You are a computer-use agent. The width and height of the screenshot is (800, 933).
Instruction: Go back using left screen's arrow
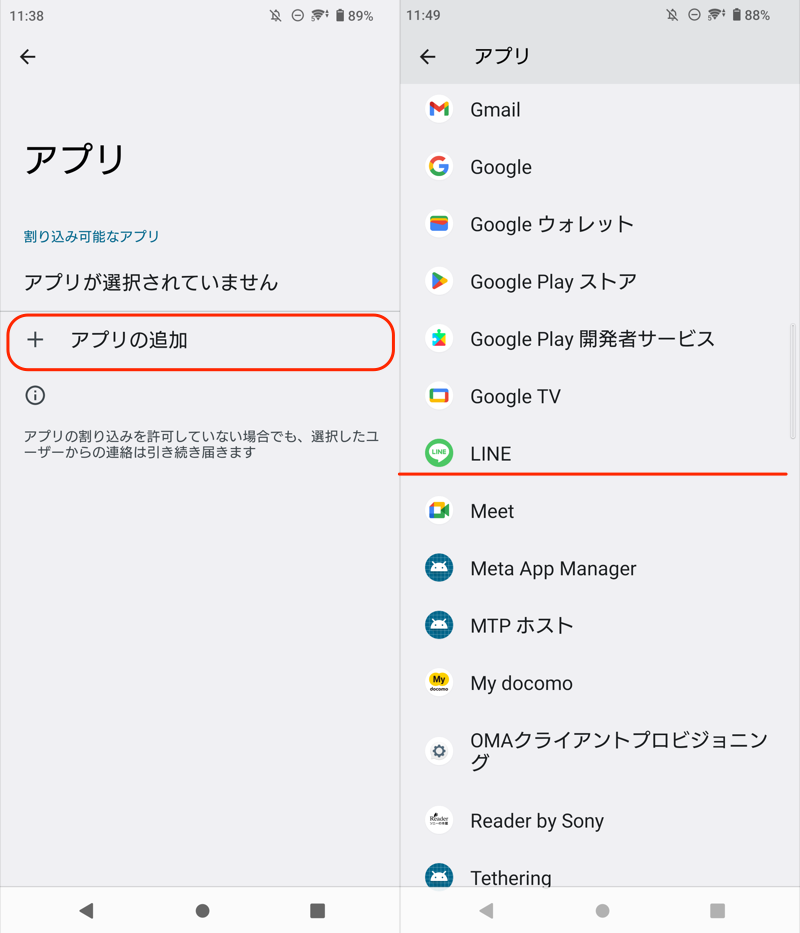(x=28, y=57)
